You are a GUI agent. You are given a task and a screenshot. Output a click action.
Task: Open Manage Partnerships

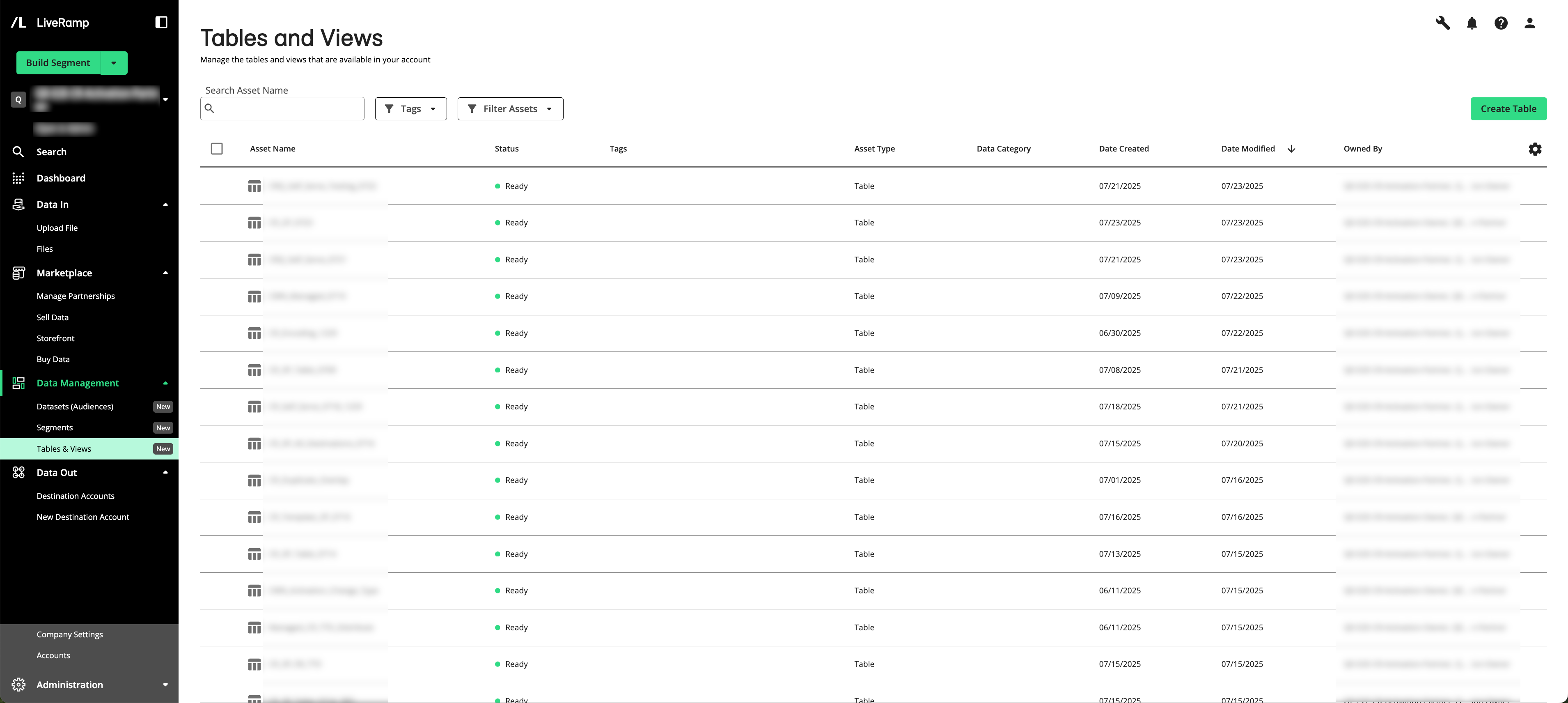(x=76, y=296)
